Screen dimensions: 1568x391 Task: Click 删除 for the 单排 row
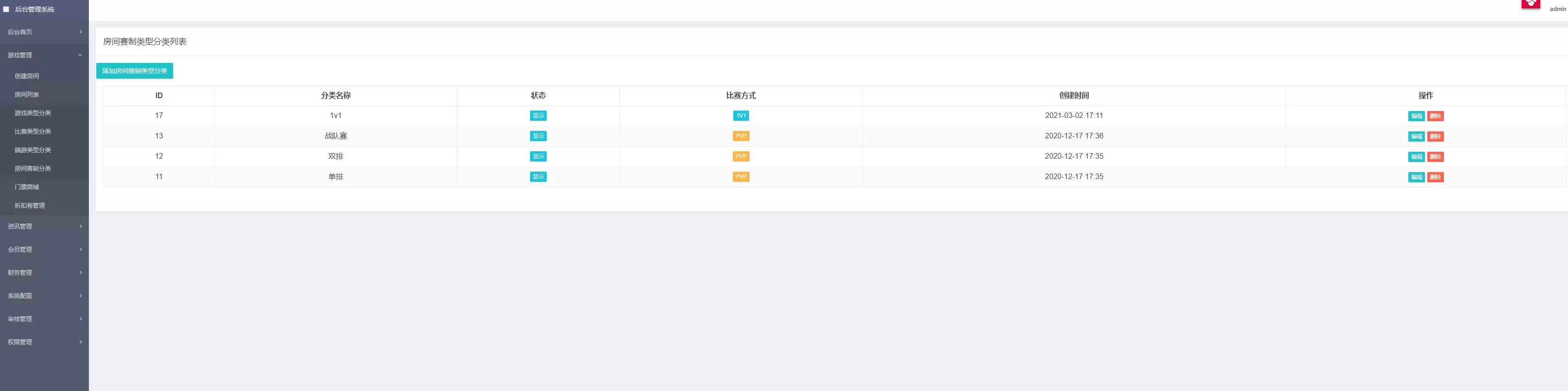[1435, 178]
